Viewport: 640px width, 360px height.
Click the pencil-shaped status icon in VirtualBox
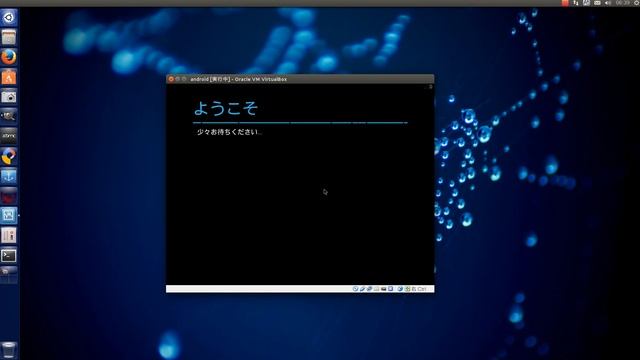[362, 289]
